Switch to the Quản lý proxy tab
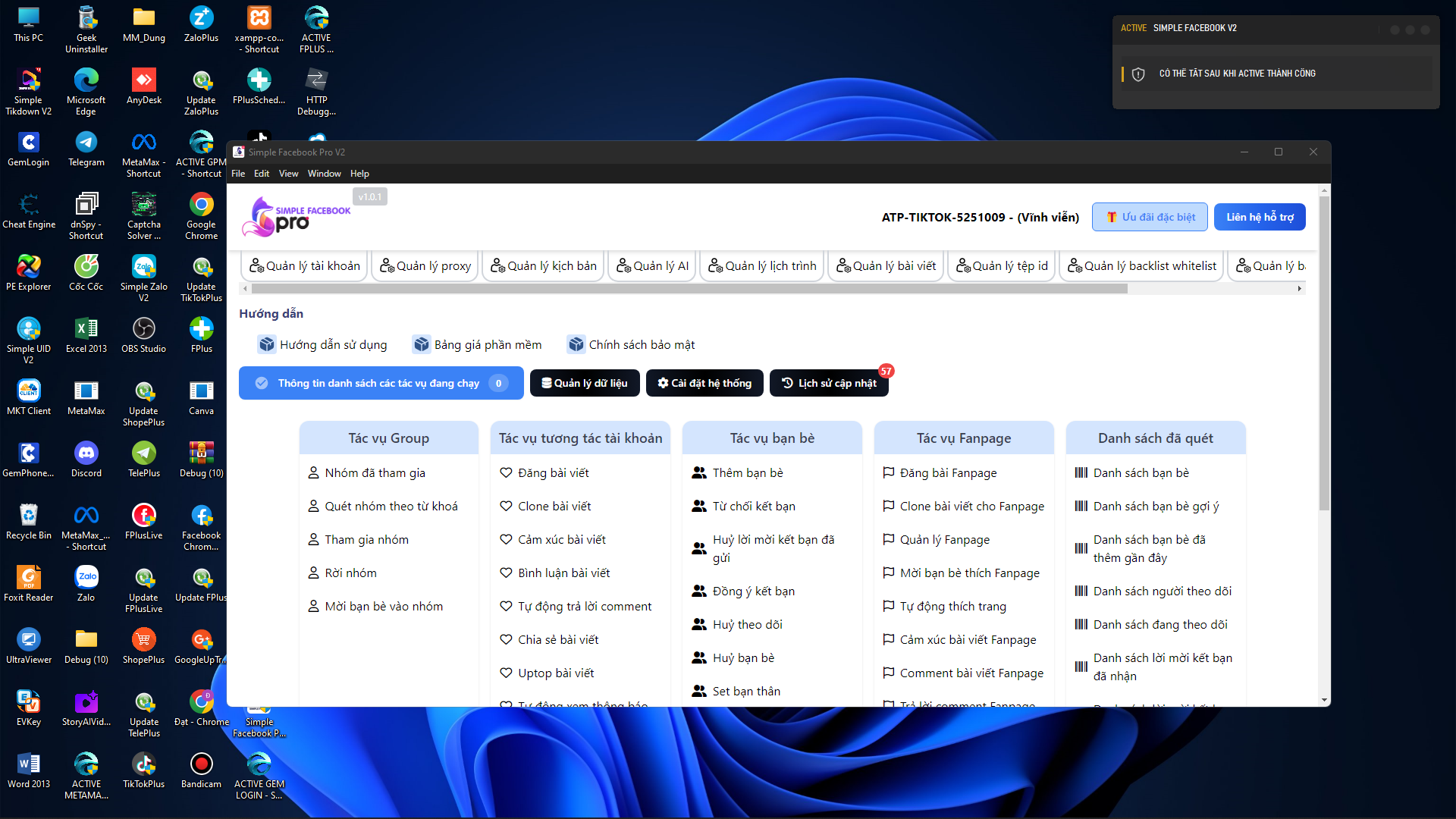The width and height of the screenshot is (1456, 819). (425, 266)
